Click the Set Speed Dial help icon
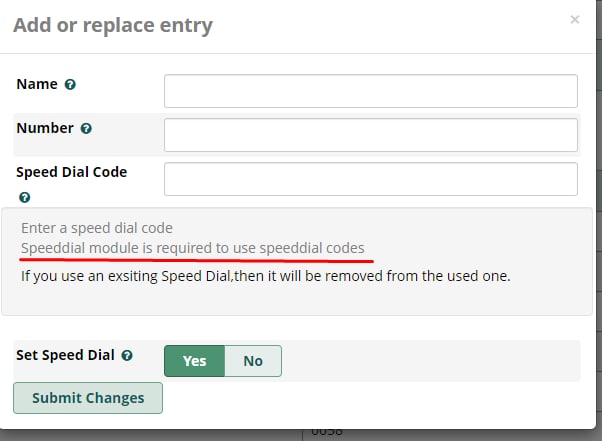This screenshot has height=441, width=602. pos(127,355)
